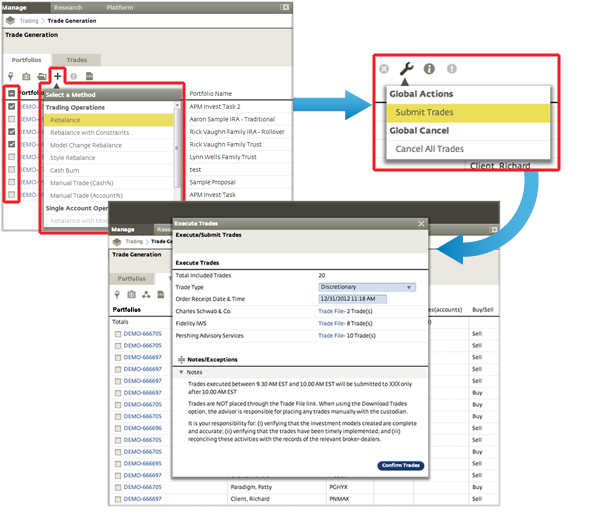Click the exclamation alert icon in callout
This screenshot has height=524, width=590.
point(452,69)
